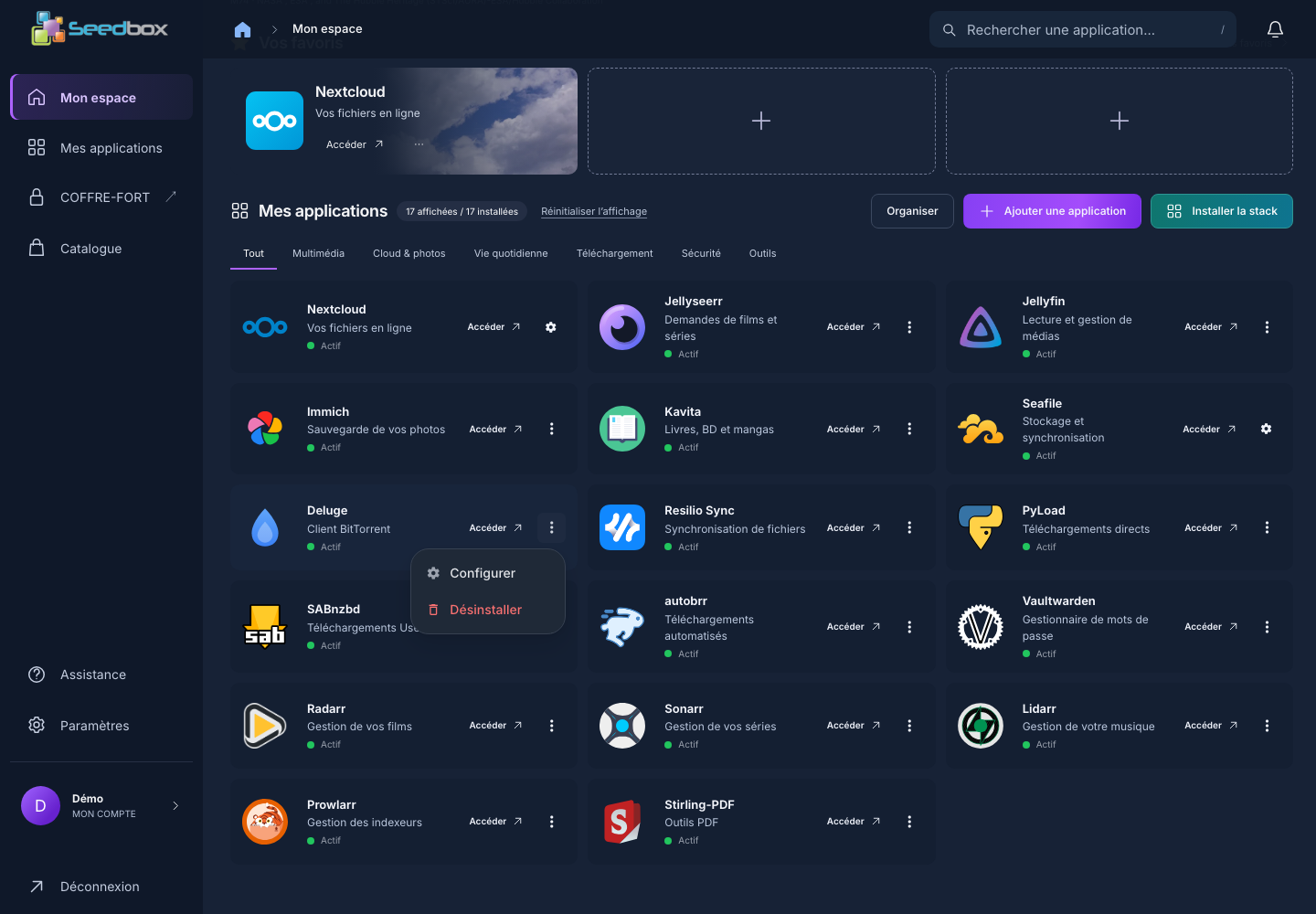This screenshot has width=1316, height=914.
Task: Click the Stirling-PDF app icon
Action: (x=622, y=822)
